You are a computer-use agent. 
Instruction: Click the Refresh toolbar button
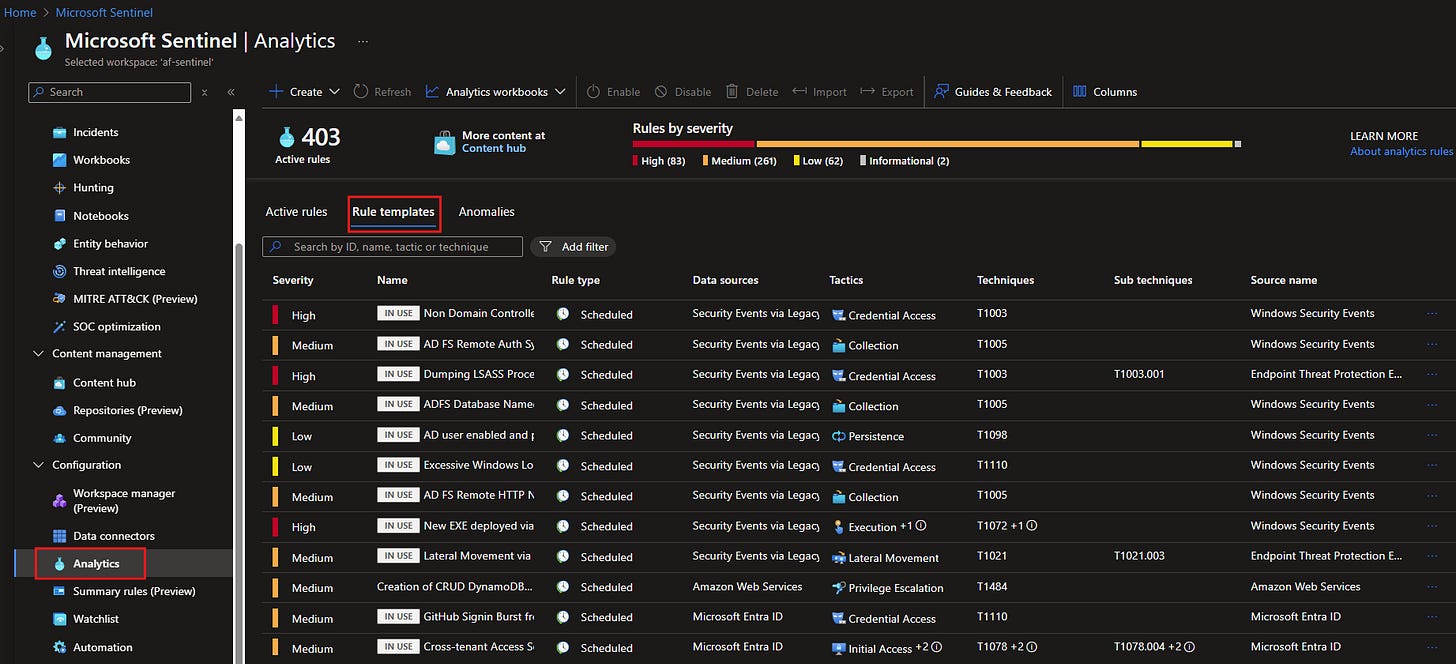(x=382, y=92)
